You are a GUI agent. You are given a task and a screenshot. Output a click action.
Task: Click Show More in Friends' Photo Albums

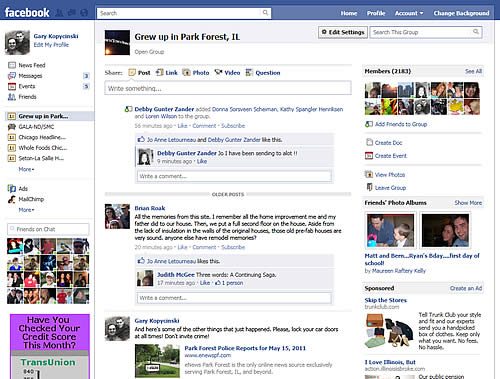[468, 203]
